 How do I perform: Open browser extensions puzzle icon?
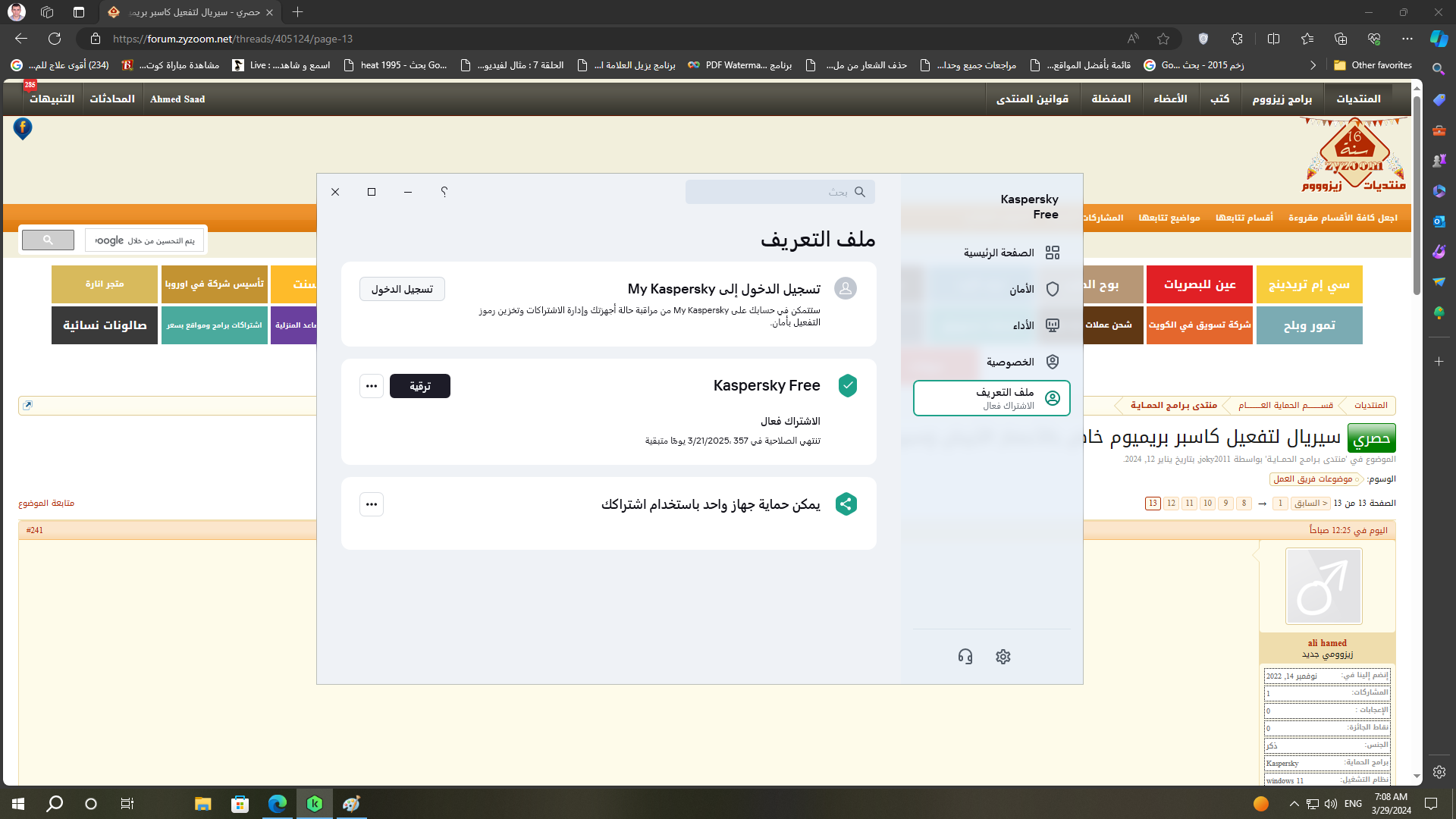(x=1237, y=39)
